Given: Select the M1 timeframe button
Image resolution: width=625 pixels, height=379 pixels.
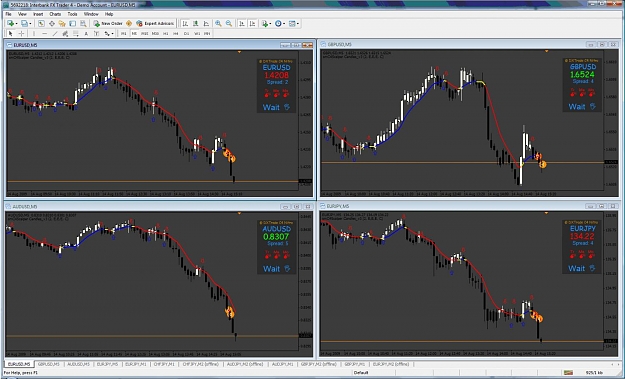Looking at the screenshot, I should tap(124, 33).
